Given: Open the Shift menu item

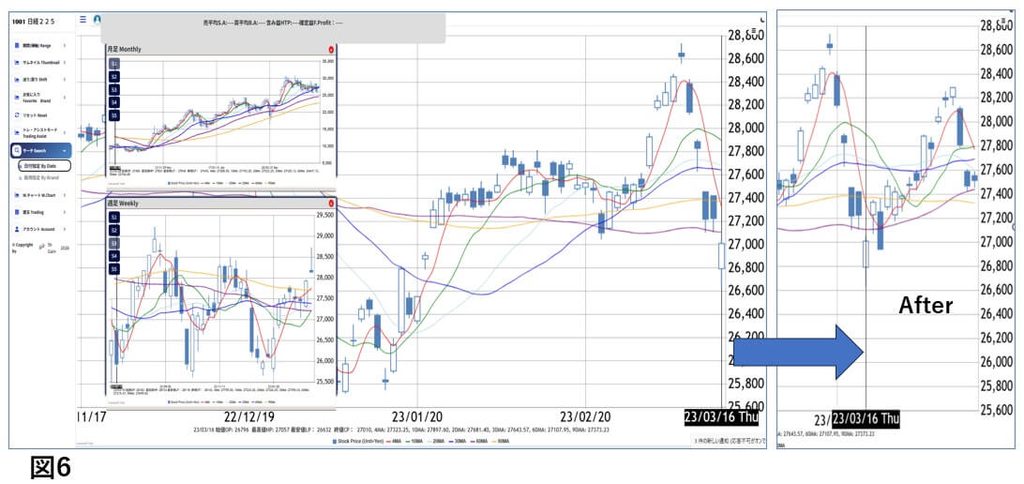Looking at the screenshot, I should coord(40,81).
